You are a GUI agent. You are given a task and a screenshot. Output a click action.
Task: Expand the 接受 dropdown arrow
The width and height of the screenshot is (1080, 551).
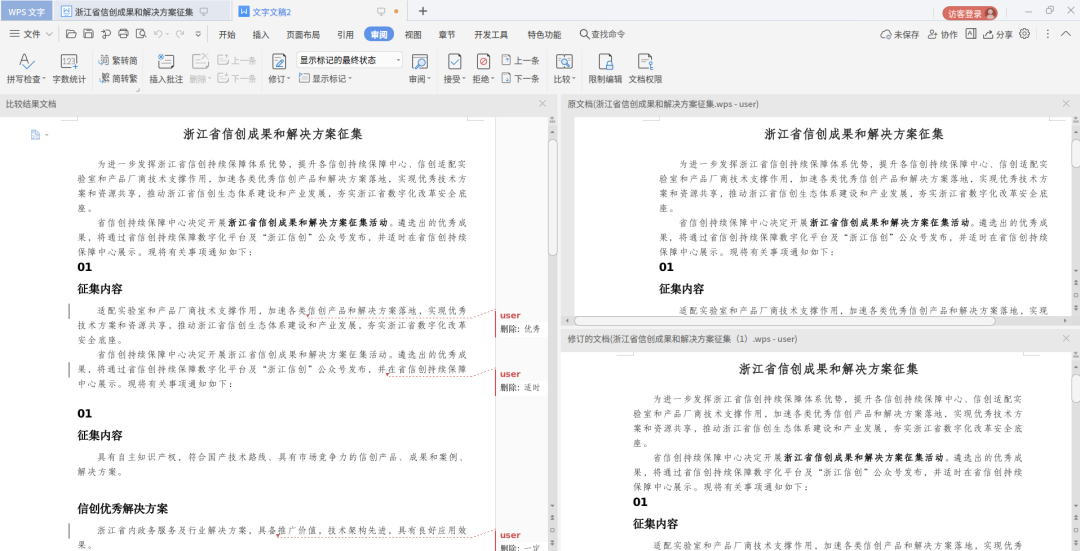464,80
